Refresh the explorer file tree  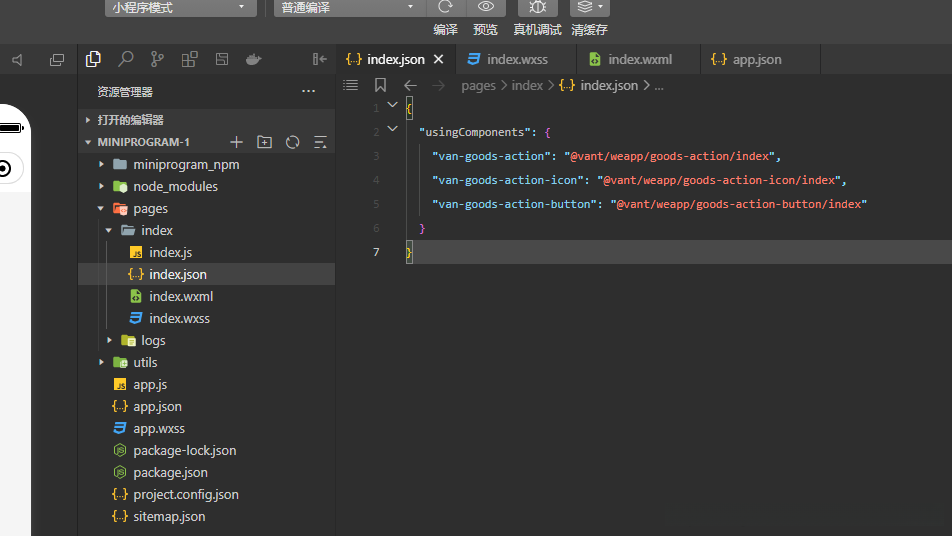coord(292,142)
